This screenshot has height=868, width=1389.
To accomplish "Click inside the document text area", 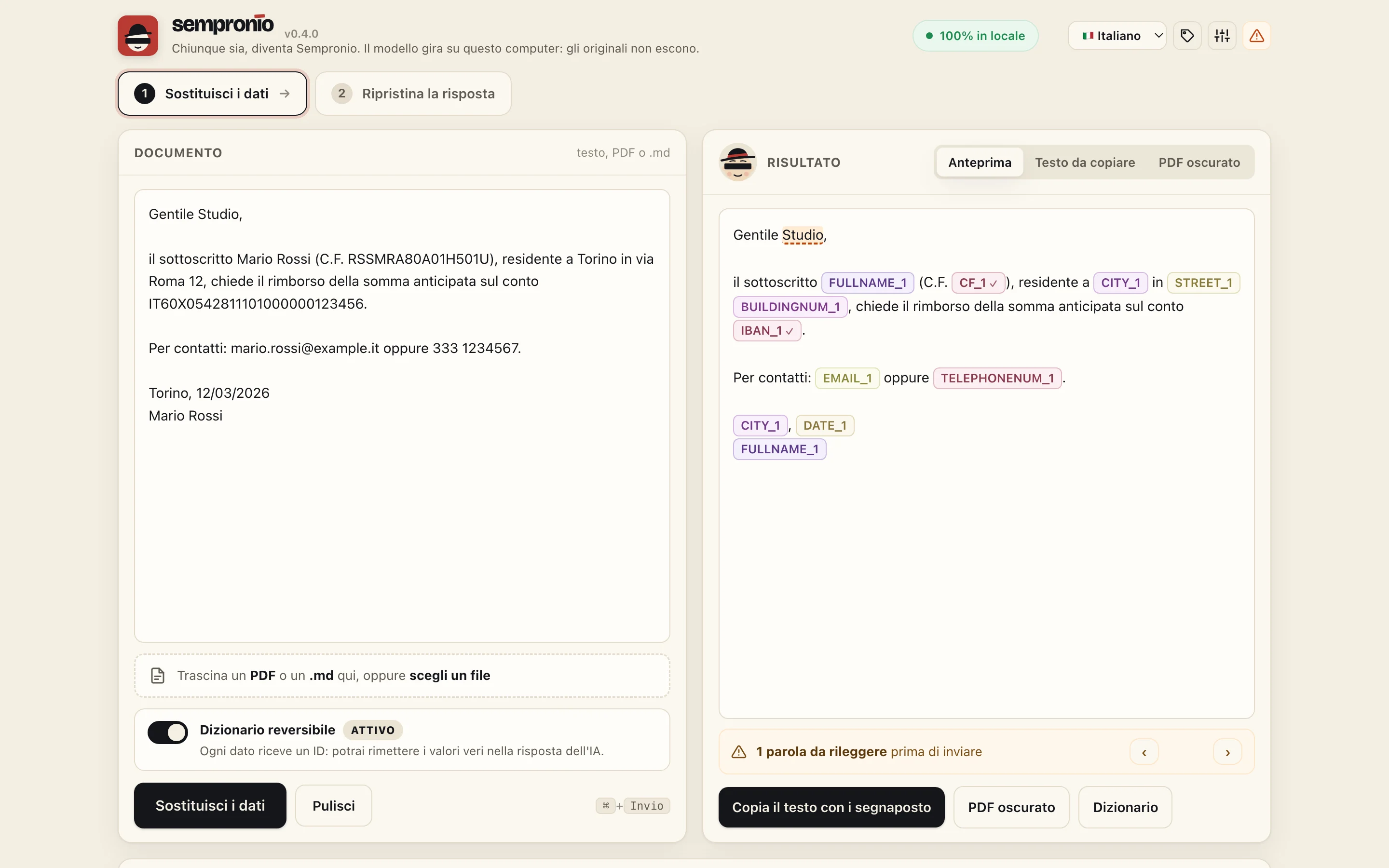I will [x=402, y=416].
